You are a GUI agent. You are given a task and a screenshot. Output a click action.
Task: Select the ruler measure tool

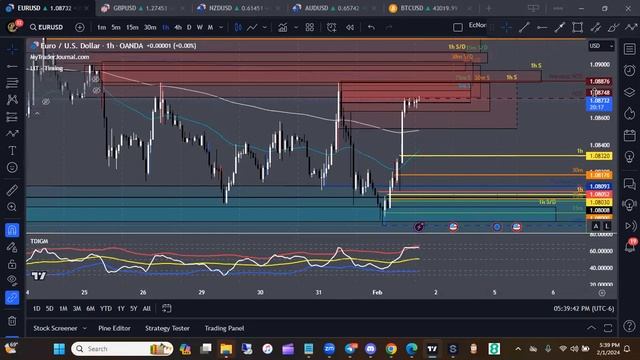(12, 190)
